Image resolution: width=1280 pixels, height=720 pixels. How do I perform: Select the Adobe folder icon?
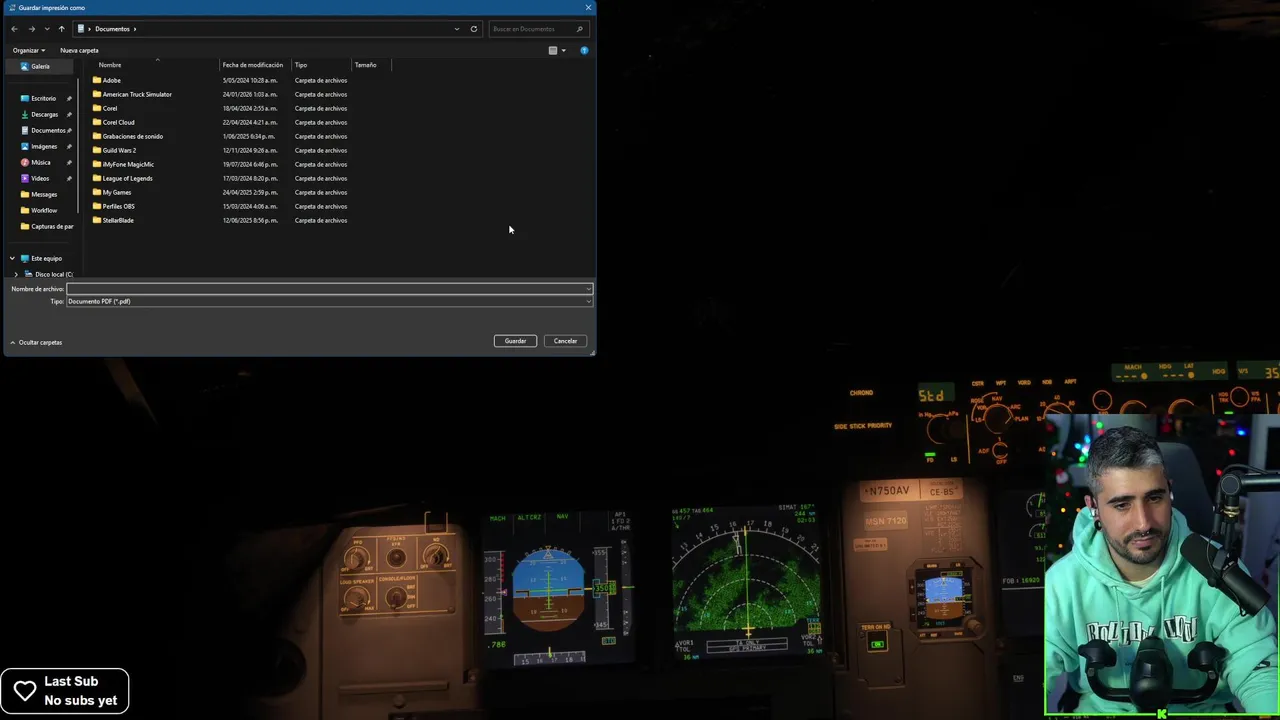(x=97, y=80)
